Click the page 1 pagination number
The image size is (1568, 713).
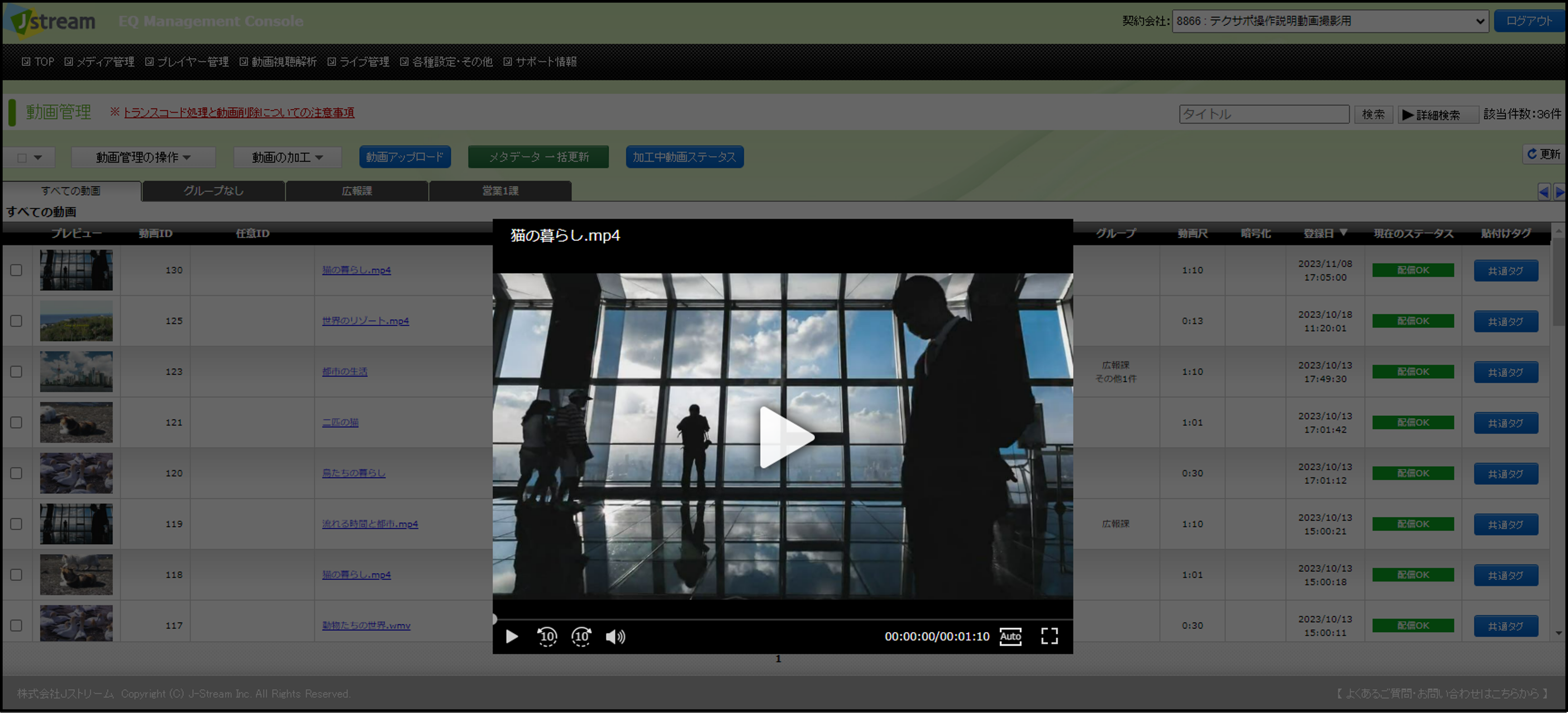(x=778, y=659)
